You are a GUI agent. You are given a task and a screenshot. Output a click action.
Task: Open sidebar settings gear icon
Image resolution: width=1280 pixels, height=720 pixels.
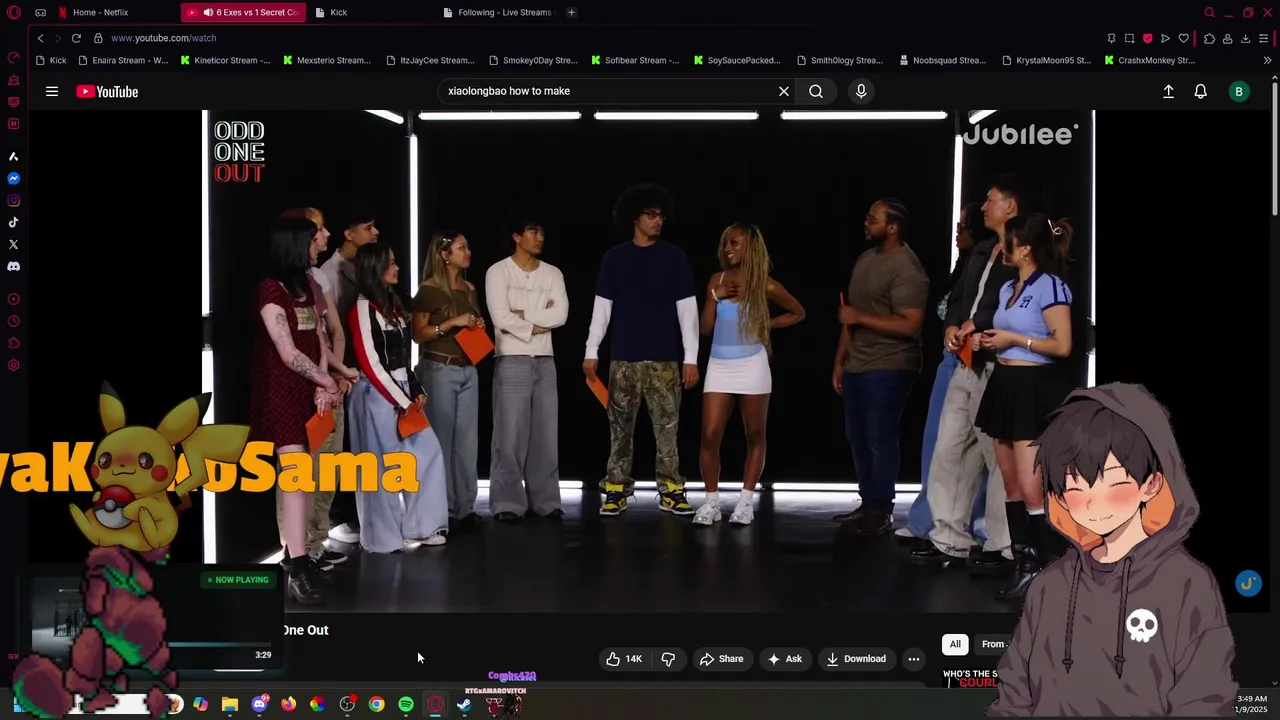click(x=13, y=365)
